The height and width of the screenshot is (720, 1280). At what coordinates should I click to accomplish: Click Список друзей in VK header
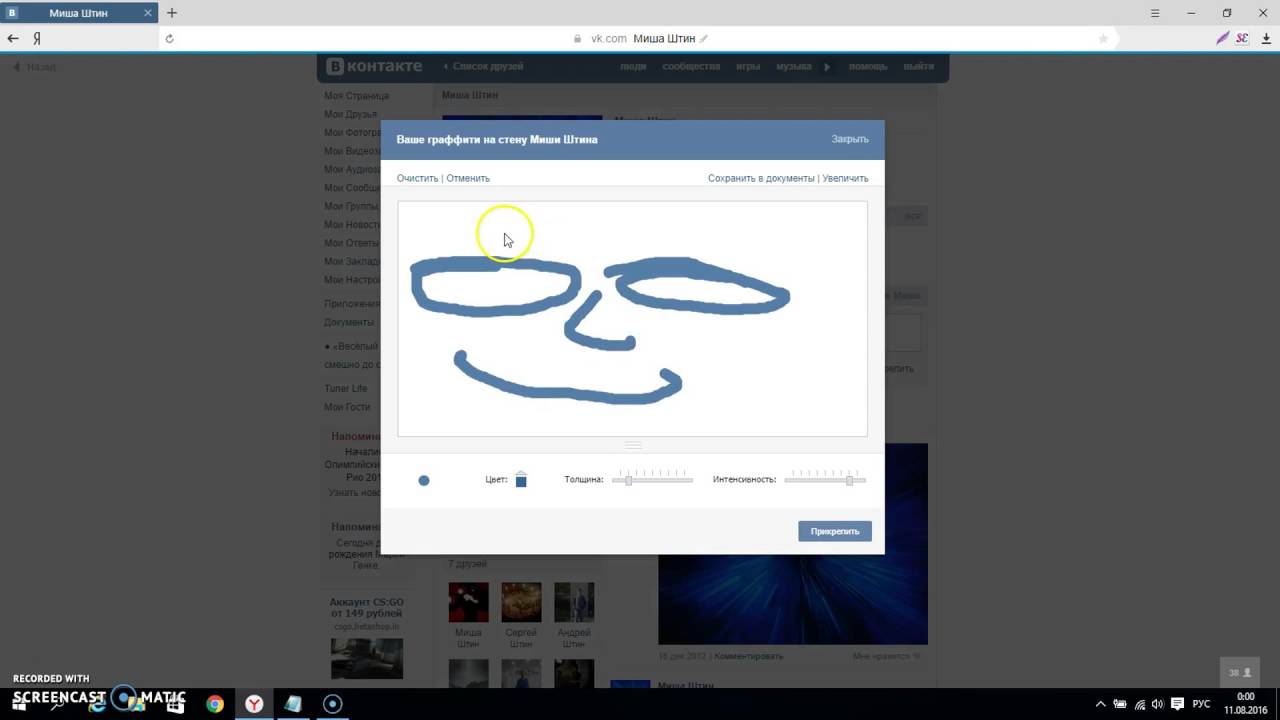point(484,66)
